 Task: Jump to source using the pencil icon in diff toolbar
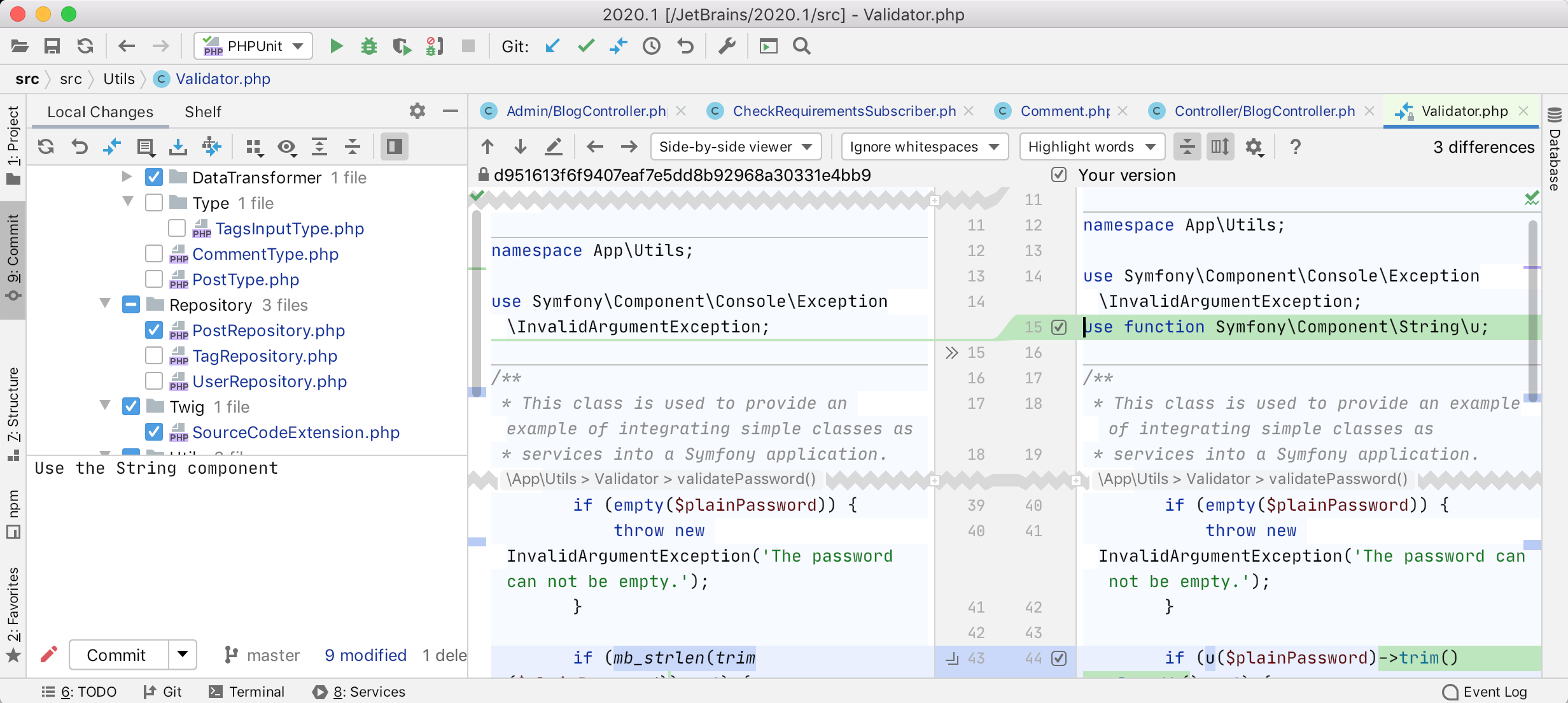pyautogui.click(x=554, y=147)
